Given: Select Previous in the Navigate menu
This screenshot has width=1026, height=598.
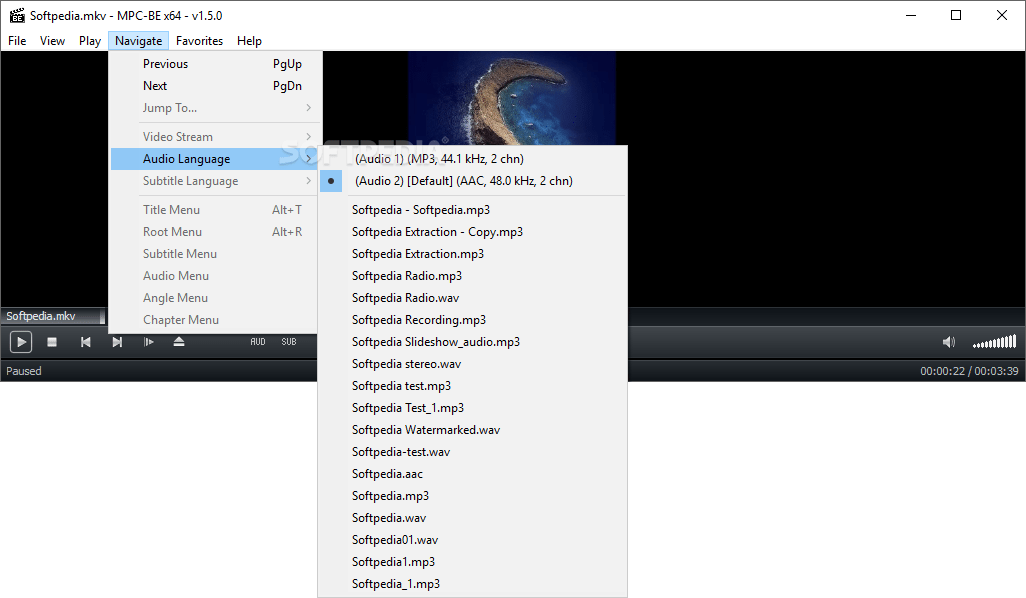Looking at the screenshot, I should tap(165, 63).
